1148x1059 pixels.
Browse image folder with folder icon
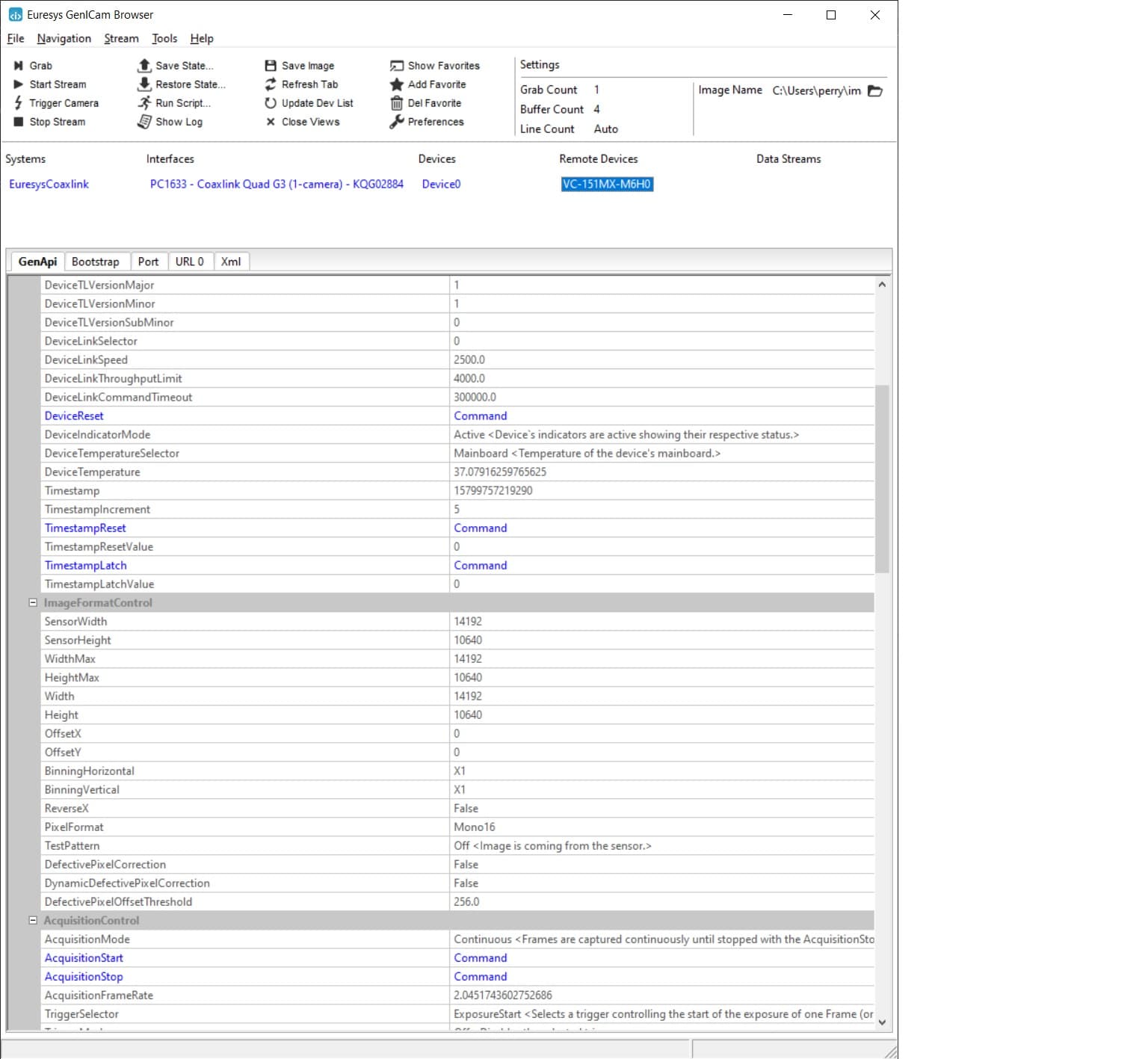click(x=875, y=90)
